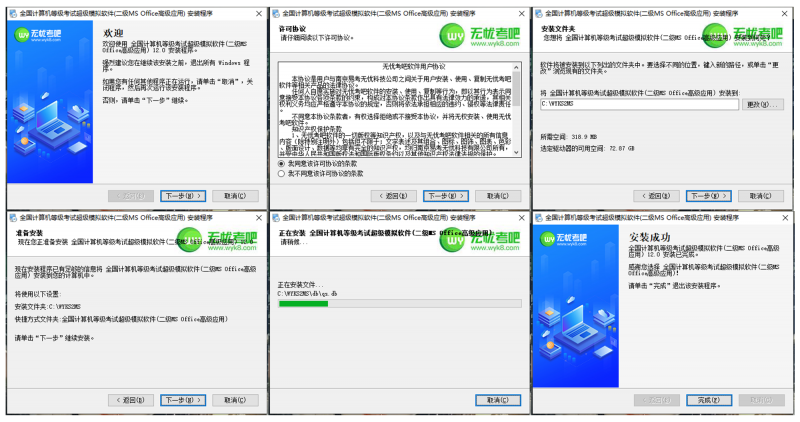Click 取消 in the 正在安装 progress window
The image size is (800, 422).
pyautogui.click(x=498, y=401)
